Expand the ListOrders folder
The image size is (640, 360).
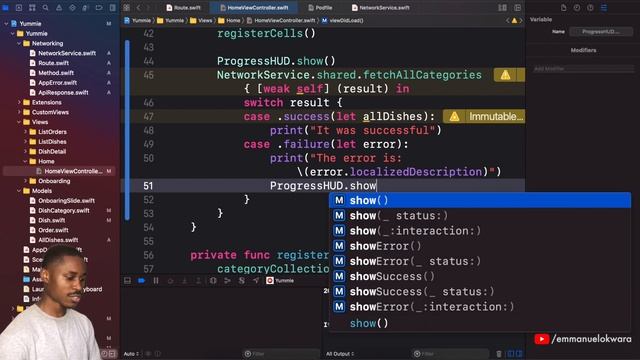click(x=26, y=132)
